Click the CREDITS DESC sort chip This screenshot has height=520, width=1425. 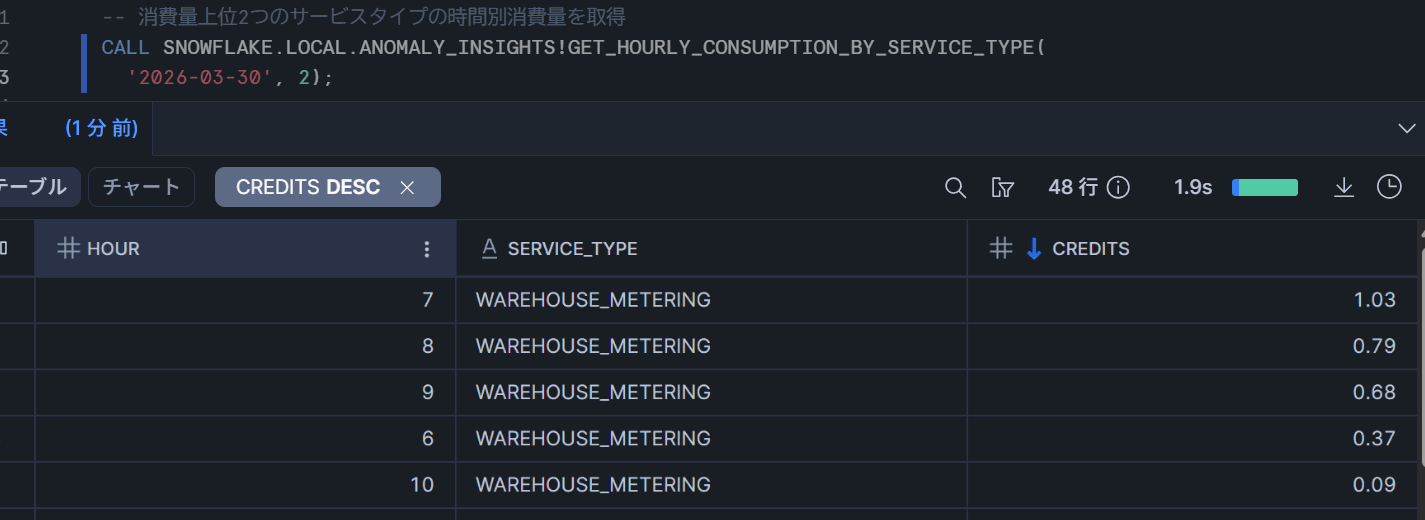[x=307, y=187]
